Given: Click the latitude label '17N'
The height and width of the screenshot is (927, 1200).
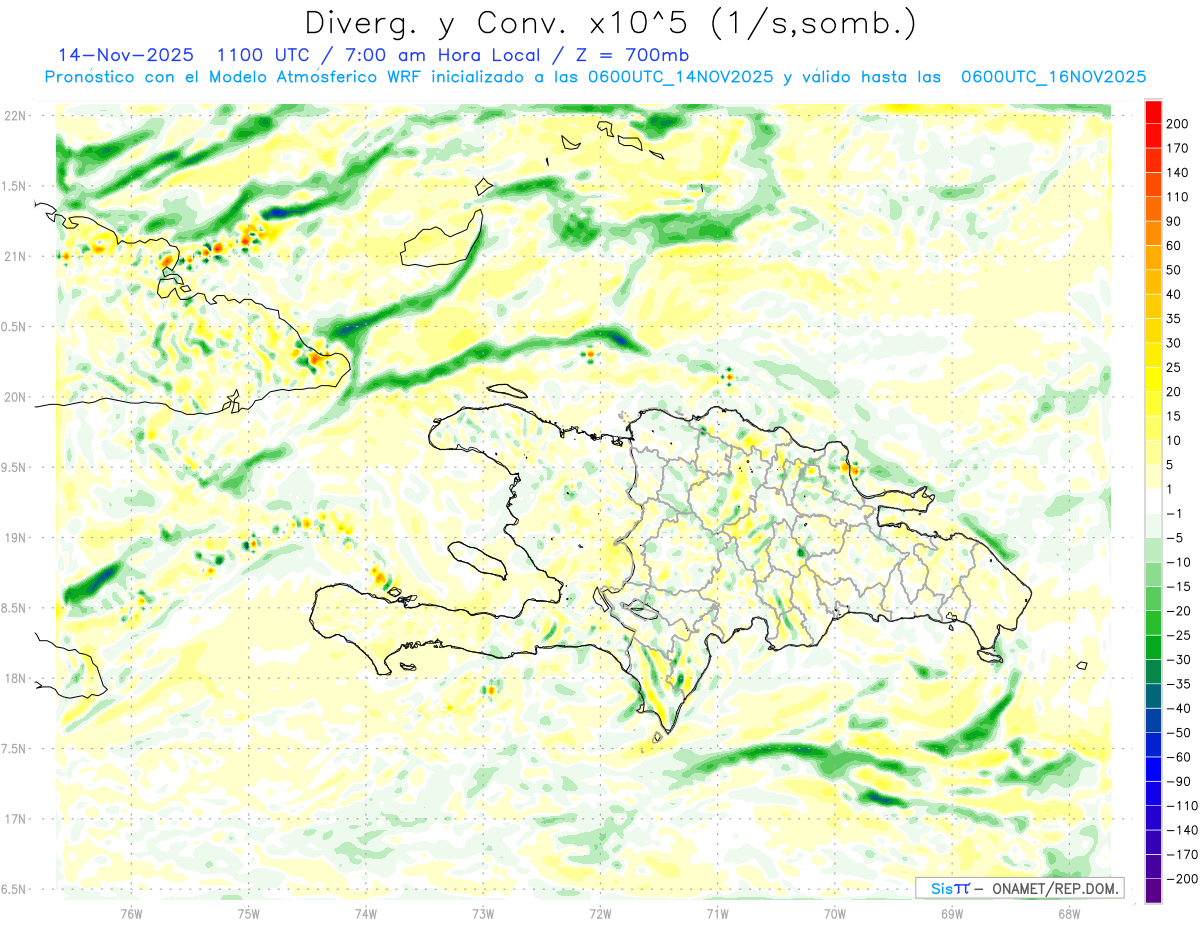Looking at the screenshot, I should tap(15, 819).
